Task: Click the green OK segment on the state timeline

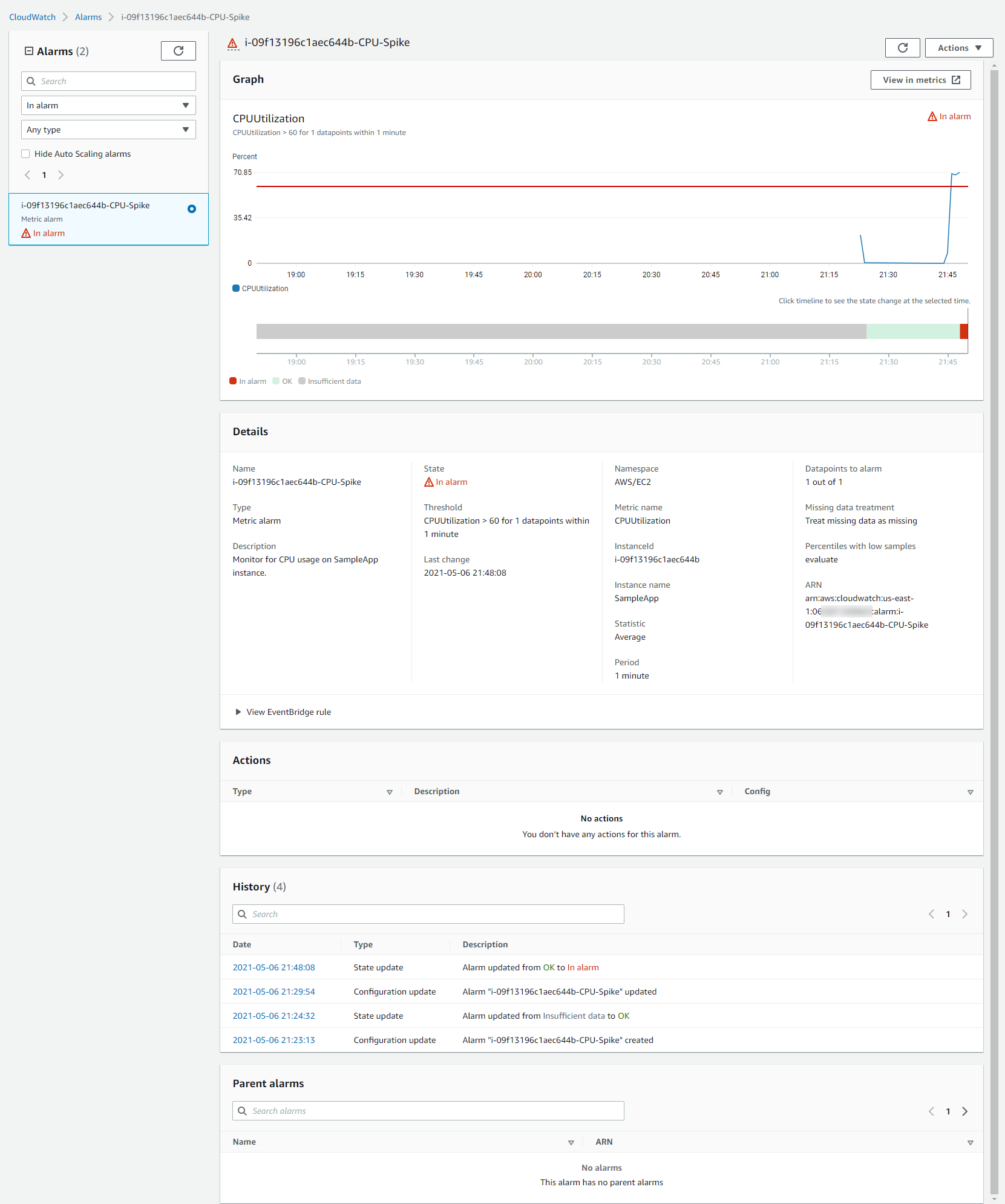Action: [913, 331]
